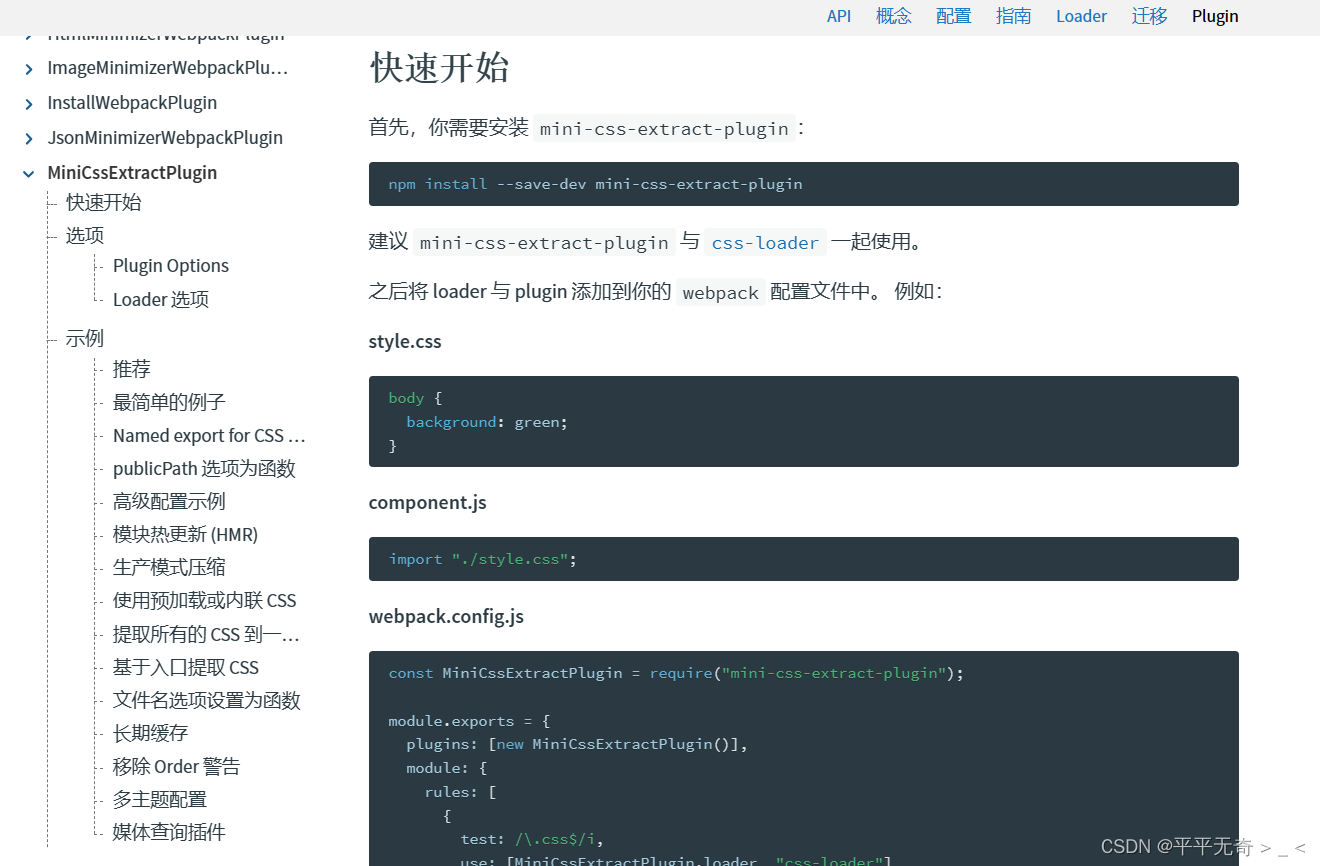Select Plugin Options under 选项
The width and height of the screenshot is (1320, 866).
tap(170, 265)
